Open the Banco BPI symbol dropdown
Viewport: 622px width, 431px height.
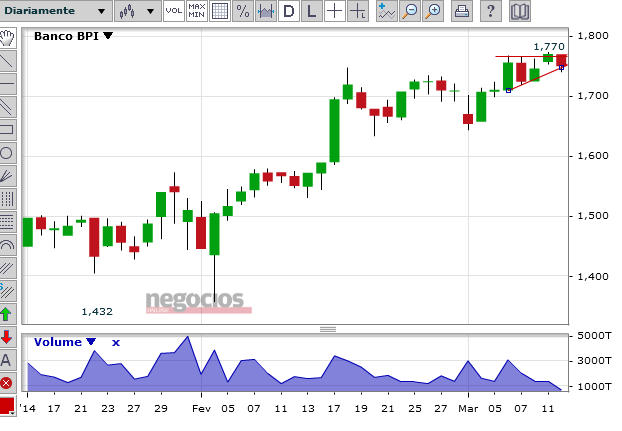point(108,36)
